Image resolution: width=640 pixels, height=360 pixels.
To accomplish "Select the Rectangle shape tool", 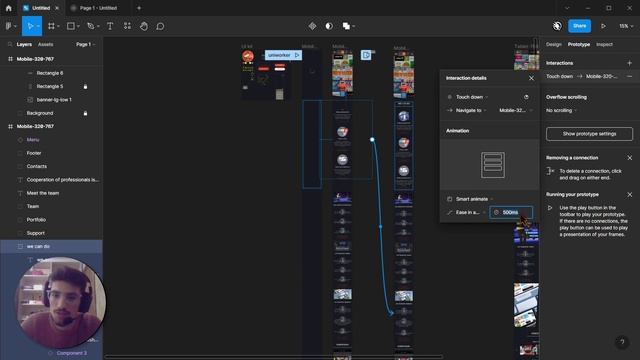I will pyautogui.click(x=71, y=26).
